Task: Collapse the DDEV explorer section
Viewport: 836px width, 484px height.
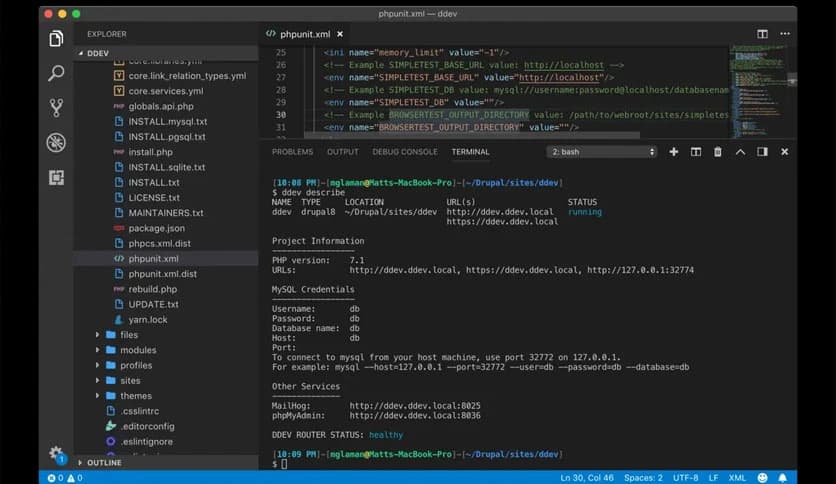Action: [168, 53]
